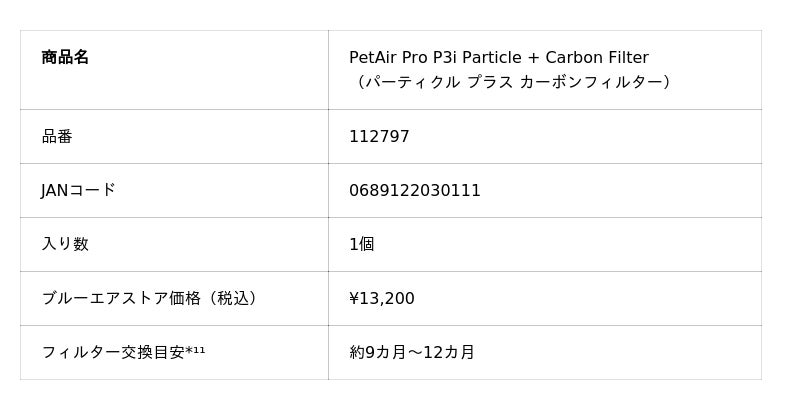Click the *11 footnote marker
The image size is (800, 410).
[x=196, y=350]
